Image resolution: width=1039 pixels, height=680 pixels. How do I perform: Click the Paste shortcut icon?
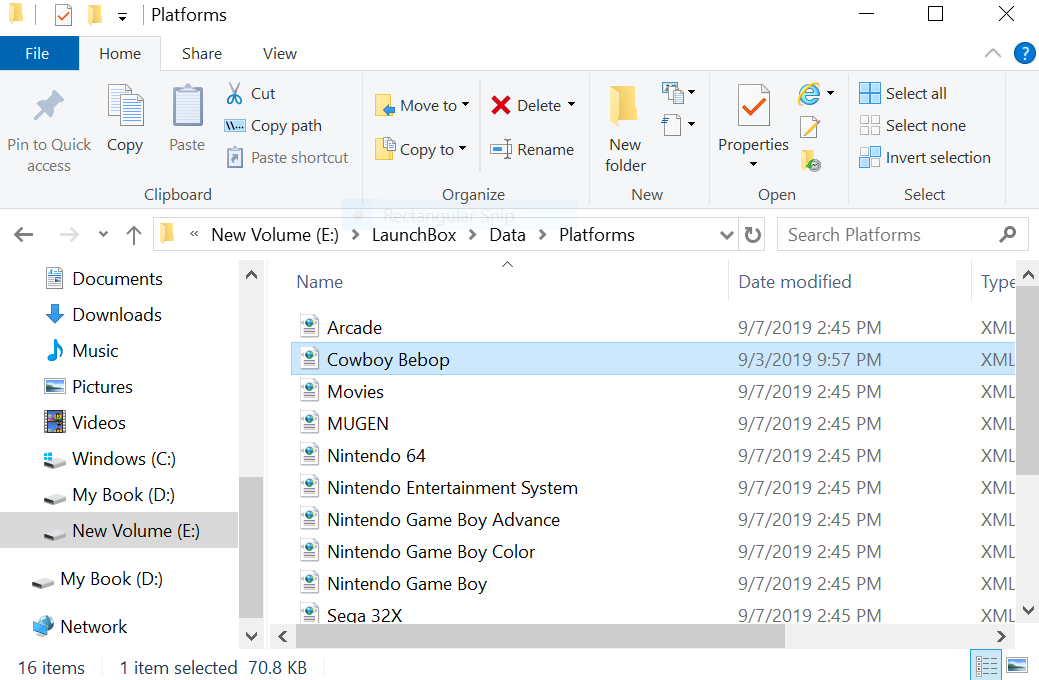pos(235,158)
